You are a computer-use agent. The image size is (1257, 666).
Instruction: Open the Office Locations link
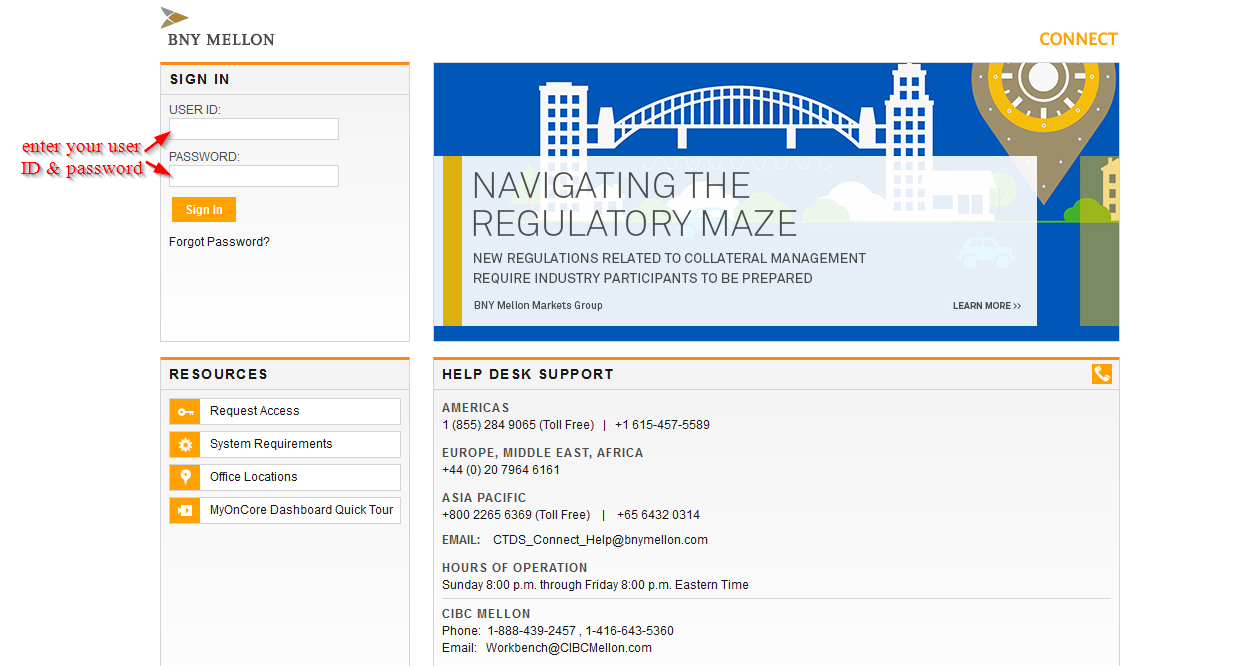[x=253, y=477]
